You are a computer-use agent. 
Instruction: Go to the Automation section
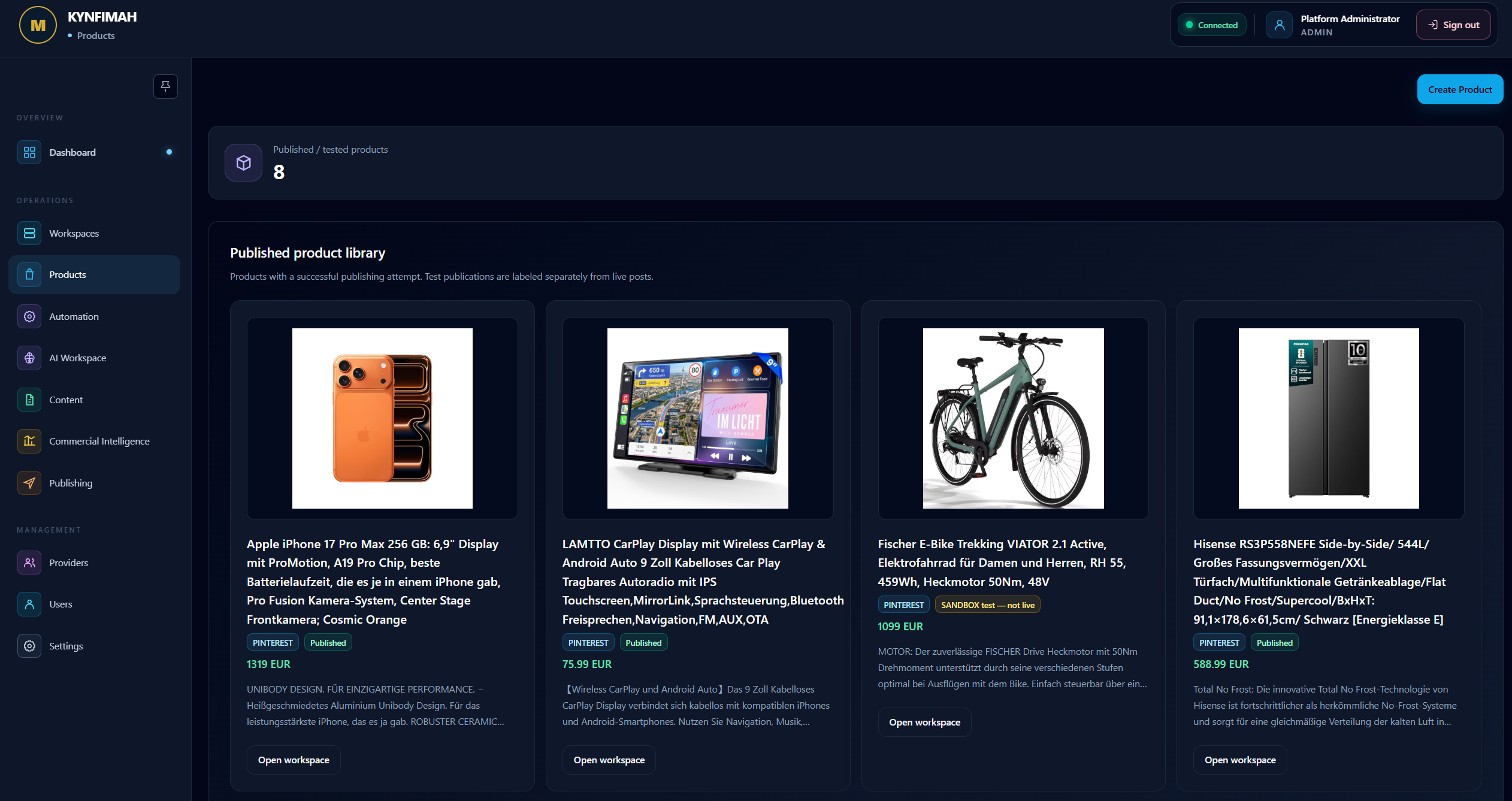[94, 316]
